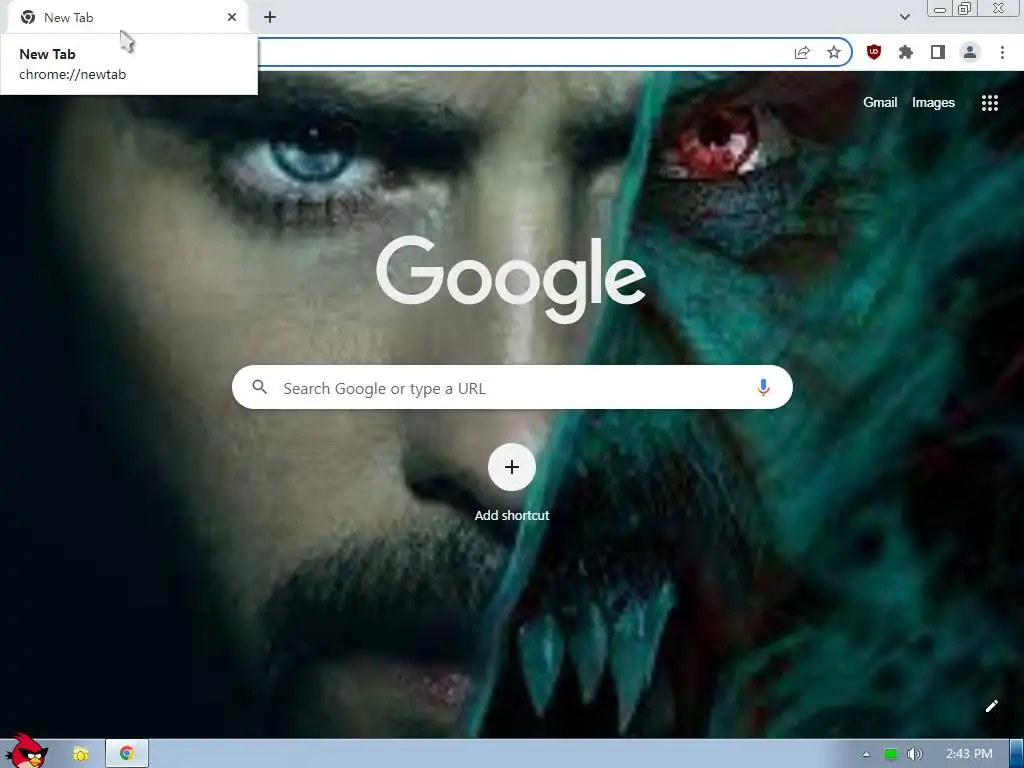The width and height of the screenshot is (1024, 768).
Task: Open the tab search chevron
Action: tap(904, 17)
